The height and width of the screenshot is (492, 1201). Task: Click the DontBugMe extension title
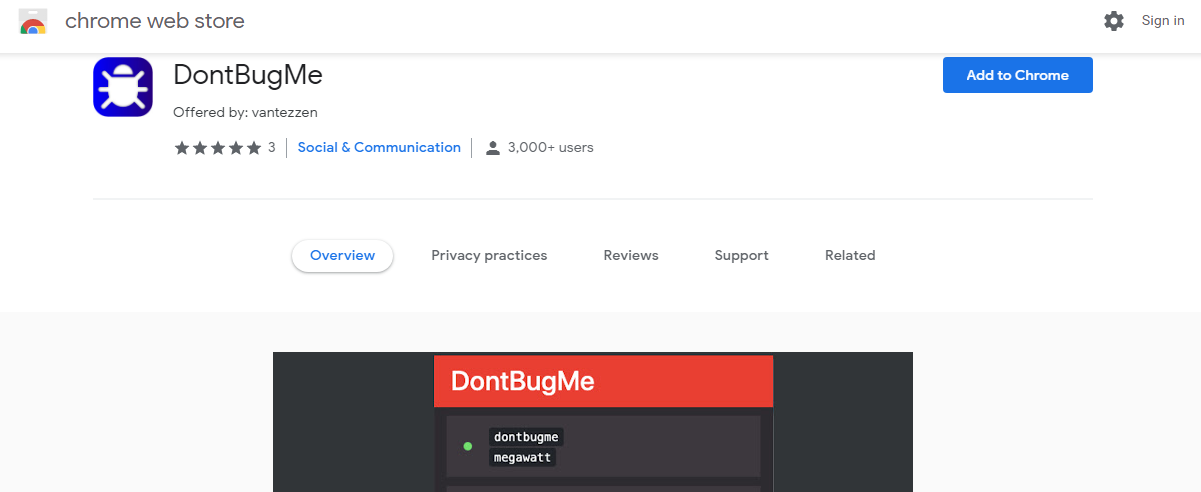coord(248,76)
